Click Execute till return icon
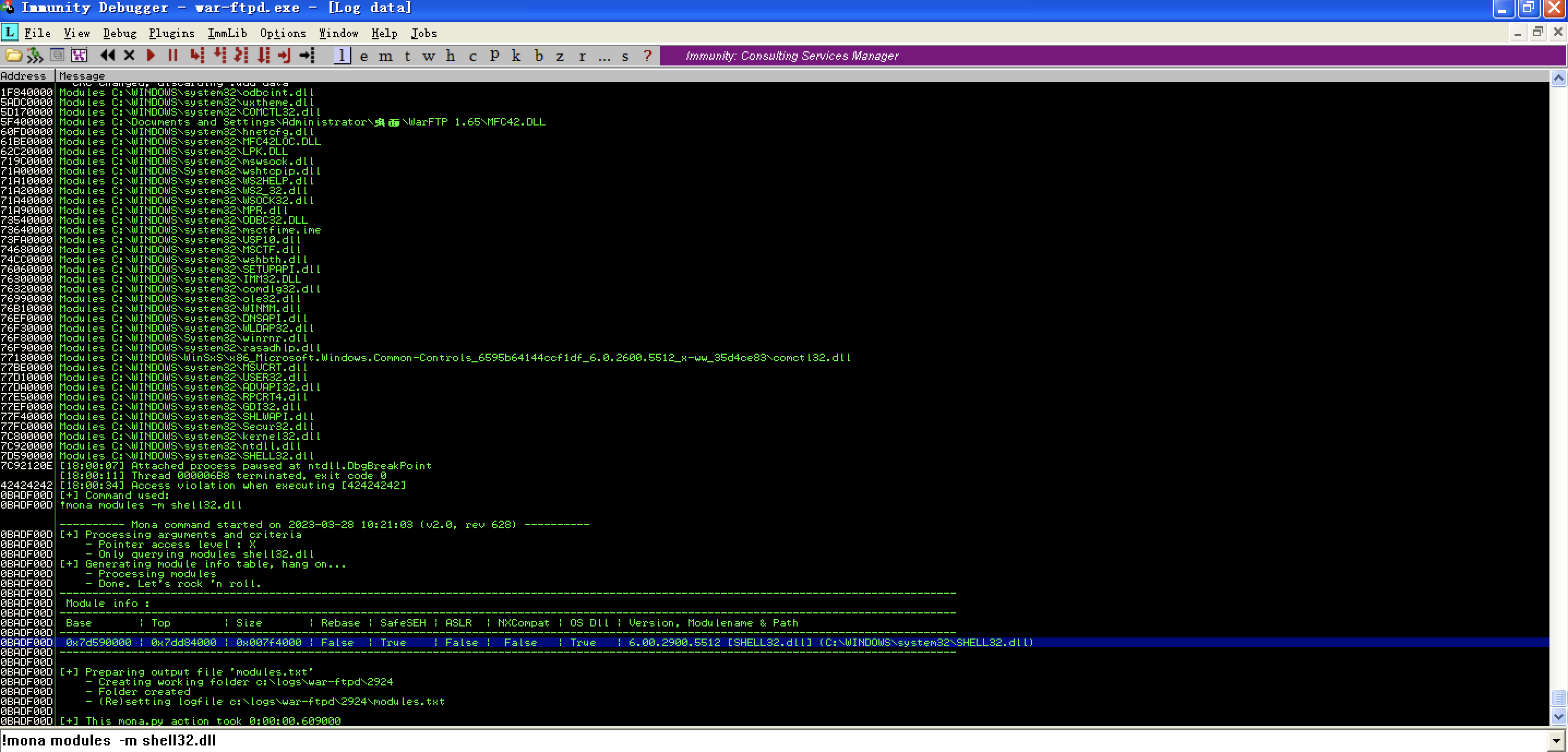Image resolution: width=1568 pixels, height=752 pixels. coord(284,56)
